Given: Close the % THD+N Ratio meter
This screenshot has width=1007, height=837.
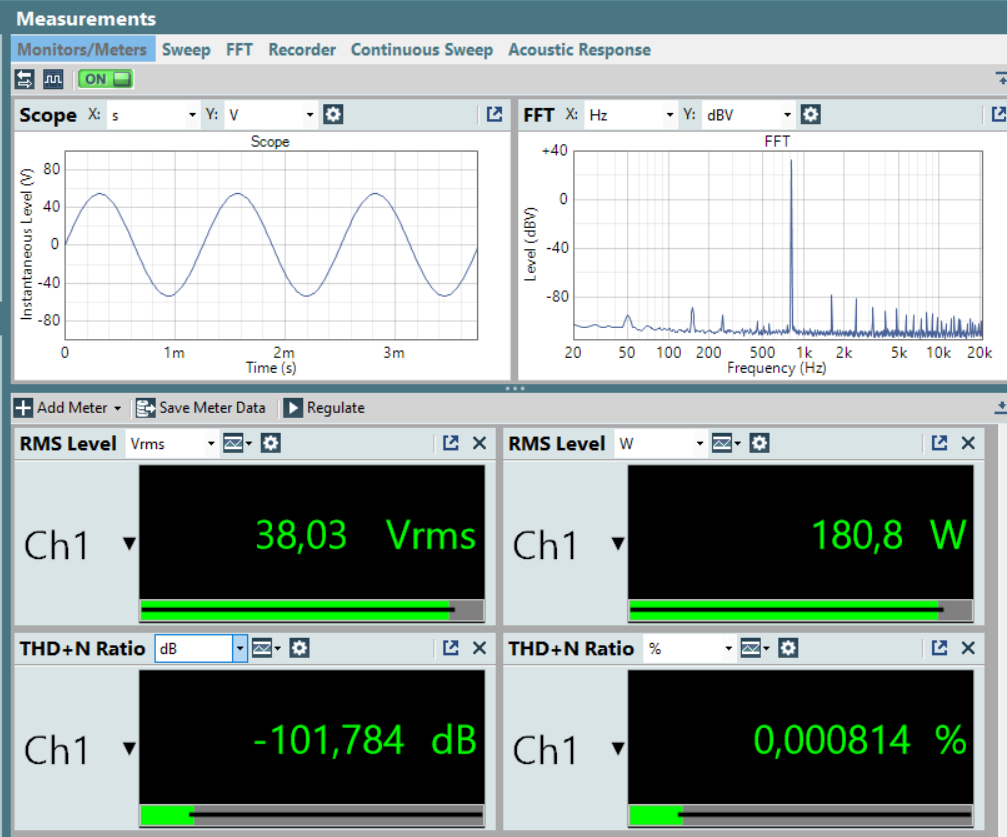Looking at the screenshot, I should tap(968, 648).
